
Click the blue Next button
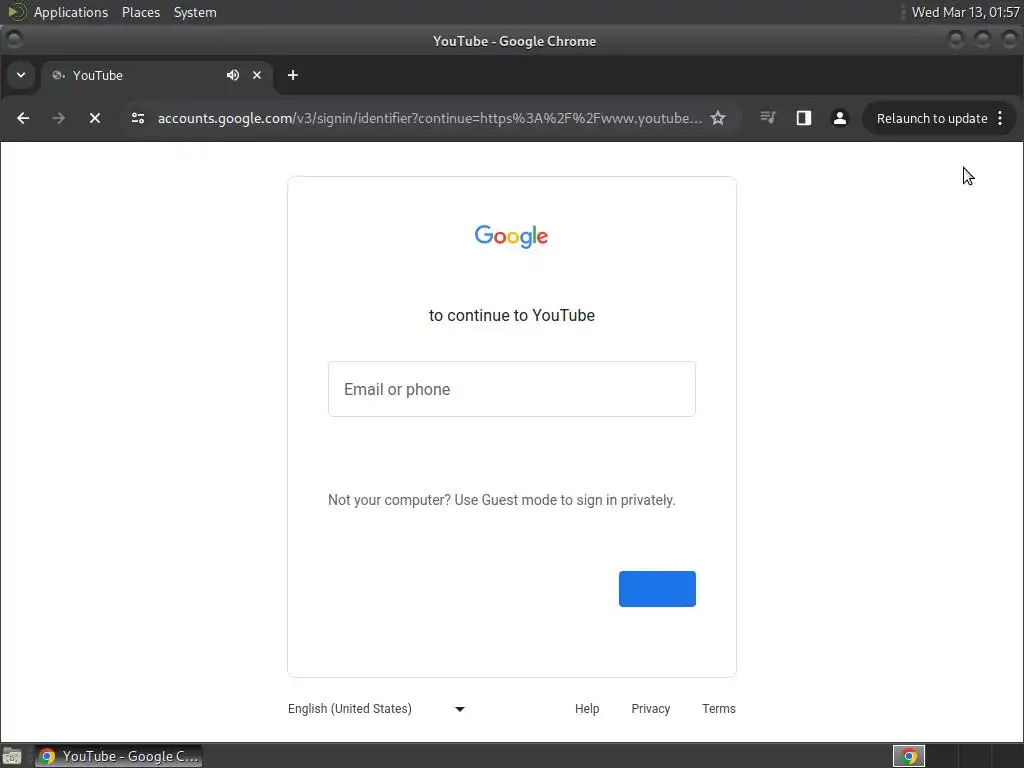pos(657,589)
